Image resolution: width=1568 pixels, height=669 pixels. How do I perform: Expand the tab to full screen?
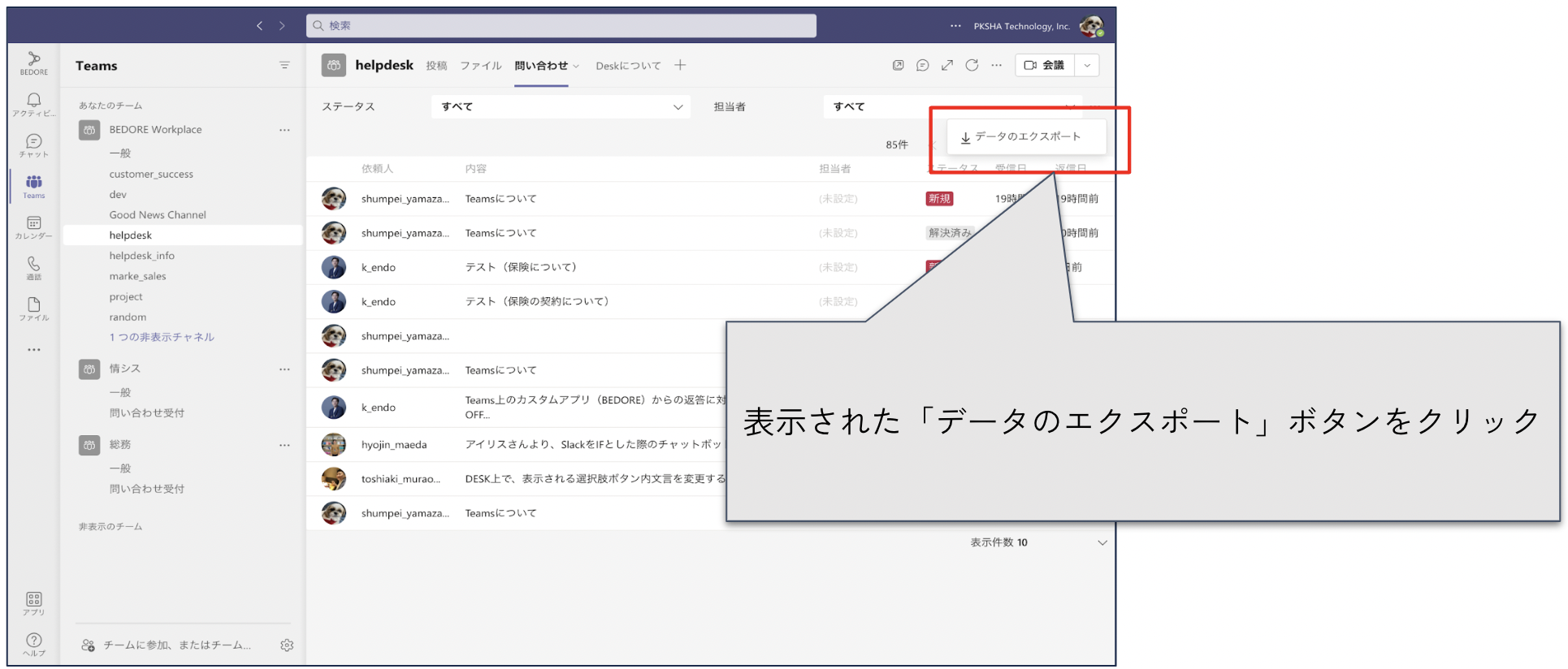click(x=946, y=66)
